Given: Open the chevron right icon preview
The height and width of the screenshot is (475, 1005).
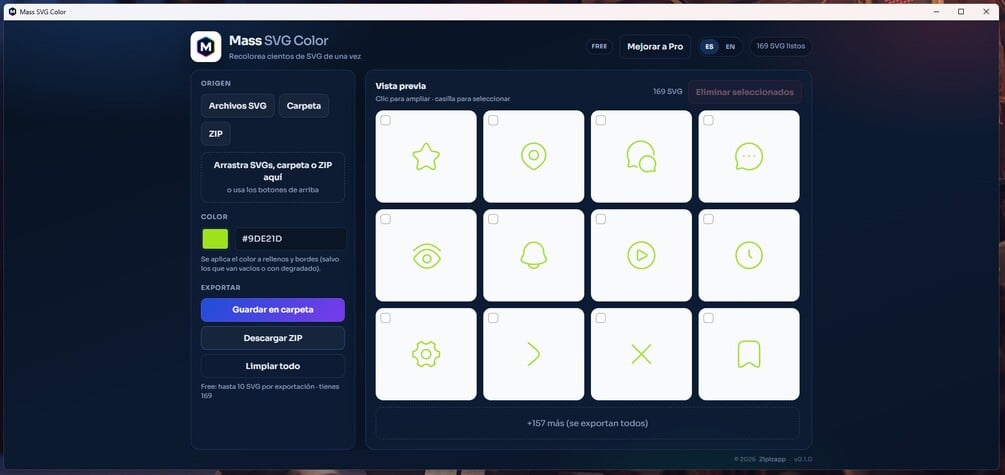Looking at the screenshot, I should [533, 354].
